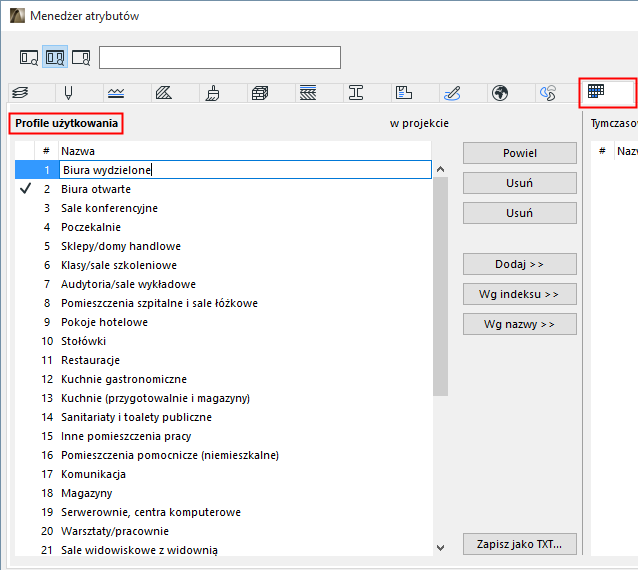Select Serwerownie, centra komputerowe row
This screenshot has width=638, height=570.
(223, 512)
